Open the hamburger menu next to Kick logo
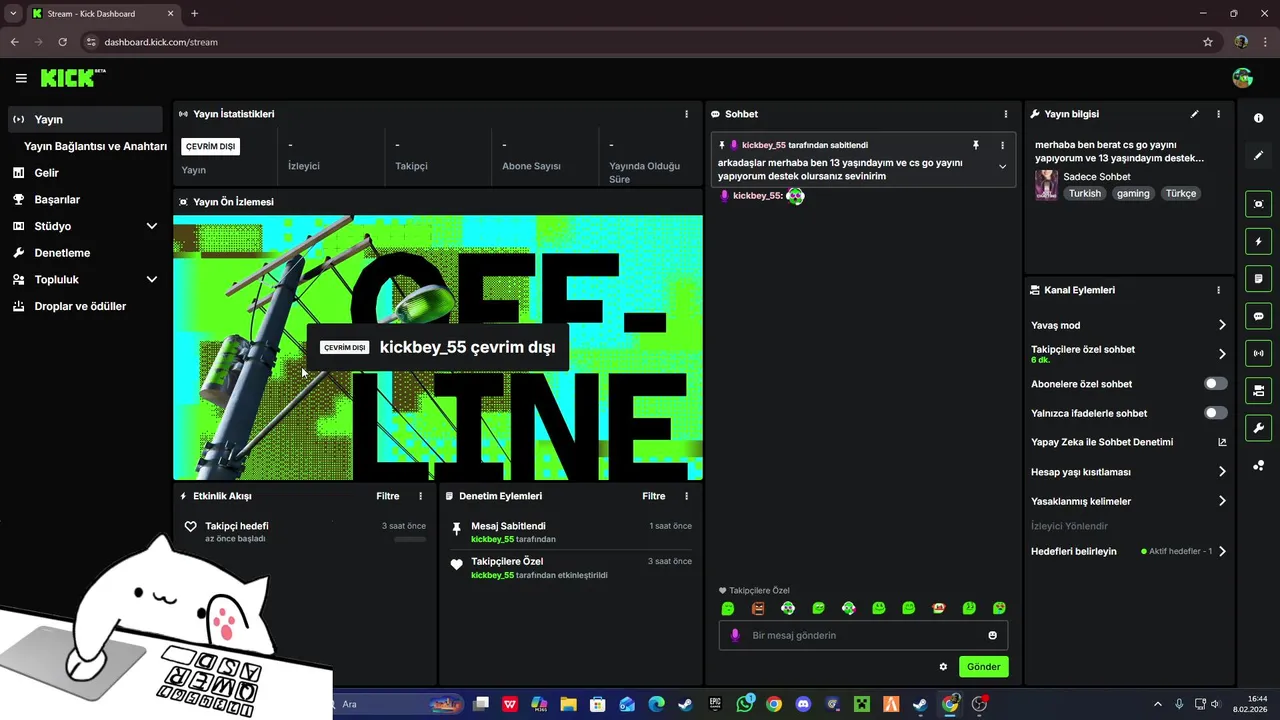 coord(21,78)
